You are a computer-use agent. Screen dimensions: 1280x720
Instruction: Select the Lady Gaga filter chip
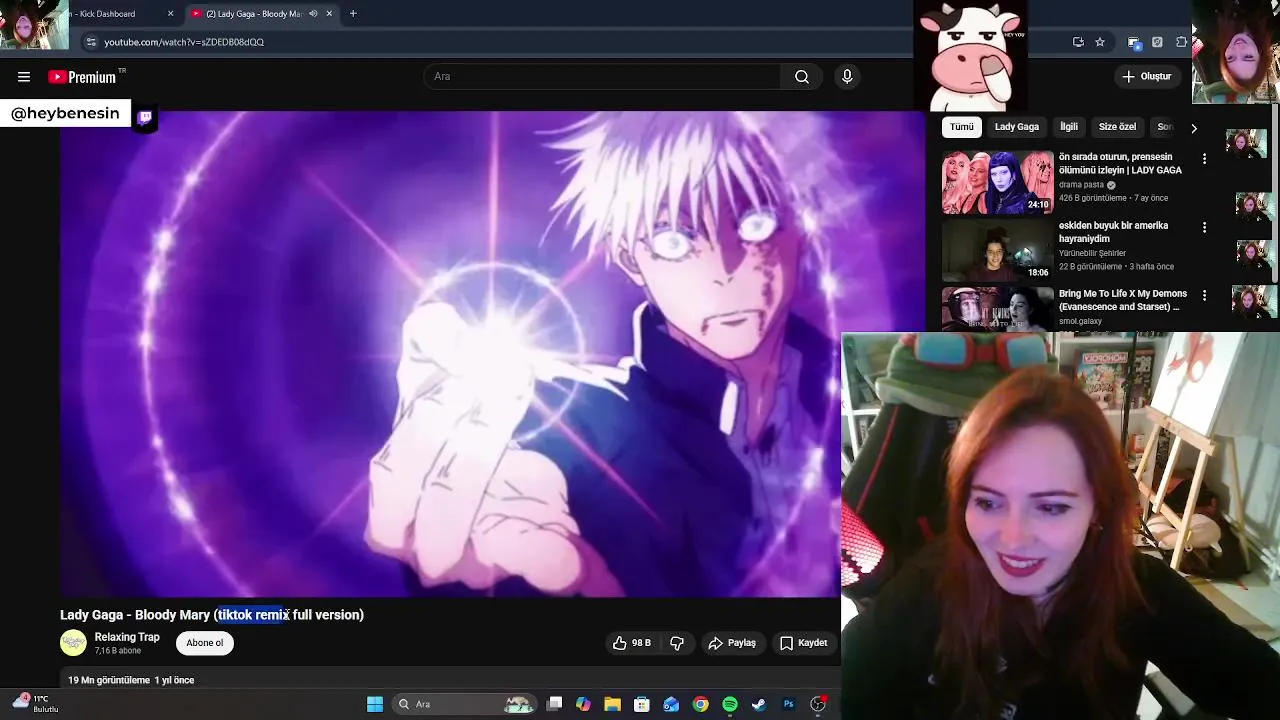pyautogui.click(x=1017, y=127)
